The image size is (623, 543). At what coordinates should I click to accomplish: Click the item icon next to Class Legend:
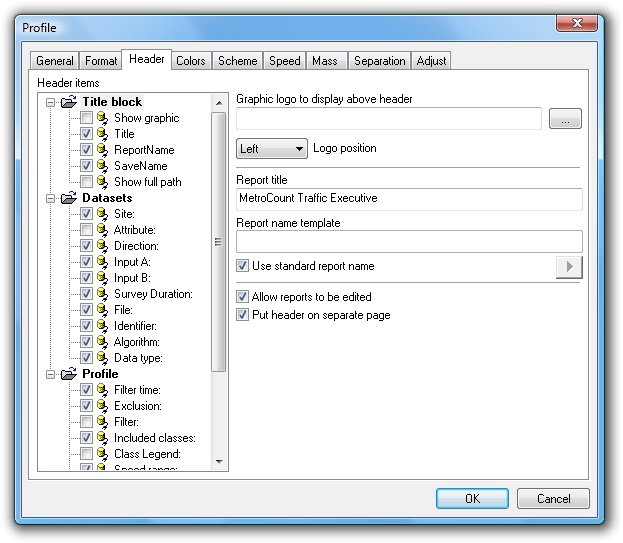(x=103, y=454)
